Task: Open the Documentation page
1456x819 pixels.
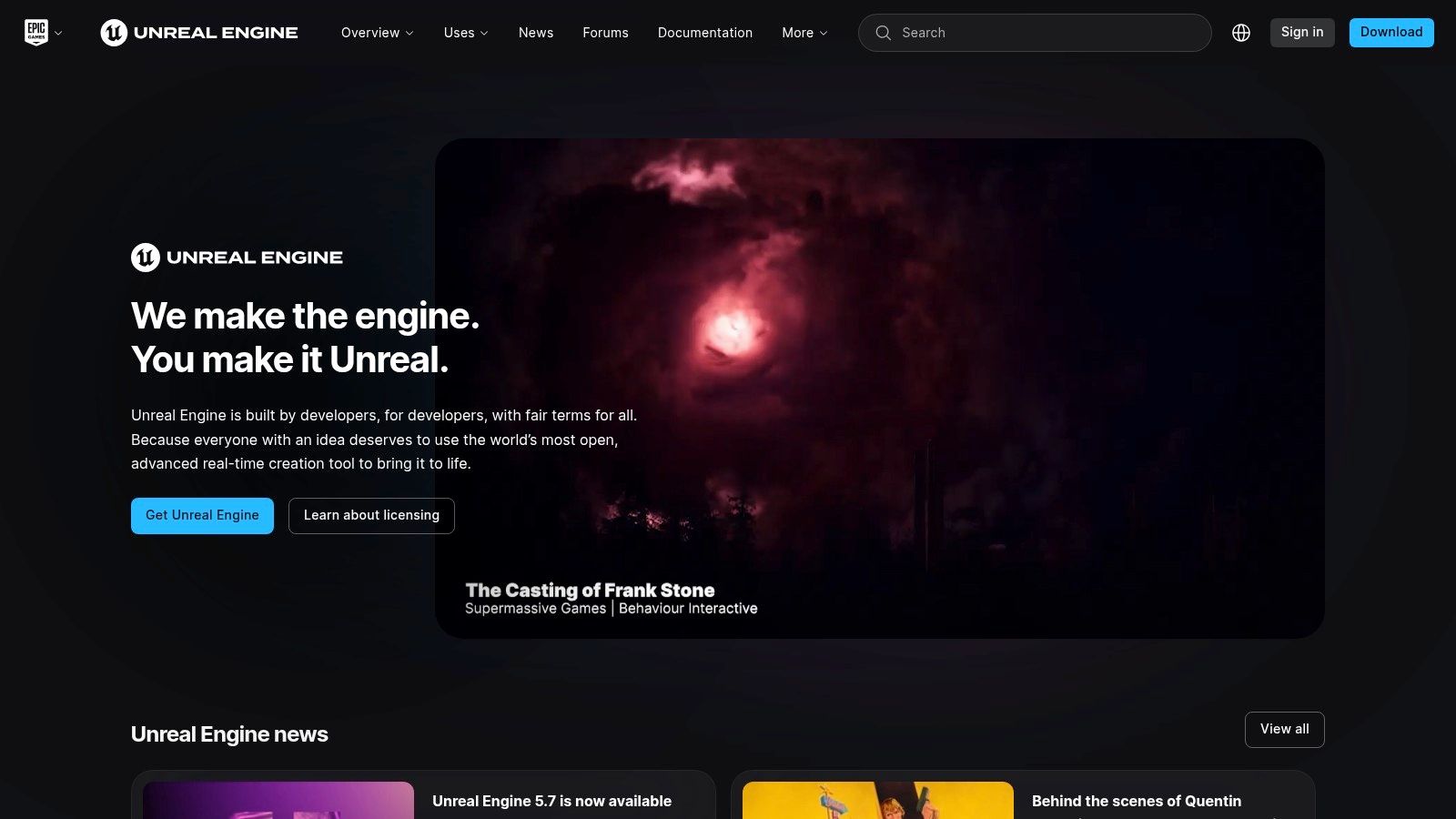Action: [x=705, y=33]
